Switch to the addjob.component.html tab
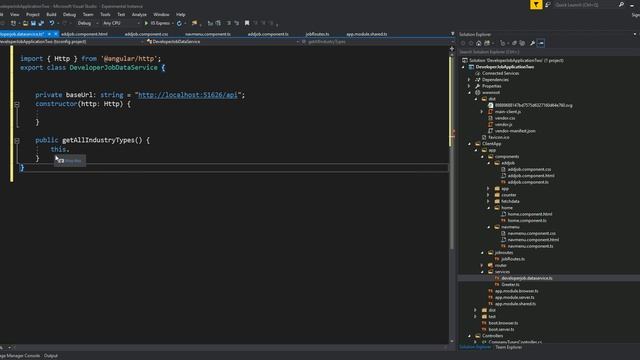640x360 pixels. [x=84, y=34]
